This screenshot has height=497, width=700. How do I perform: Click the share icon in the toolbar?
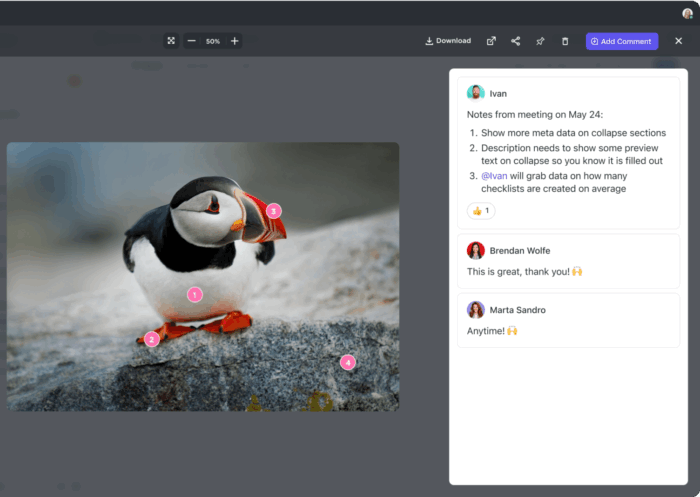516,41
